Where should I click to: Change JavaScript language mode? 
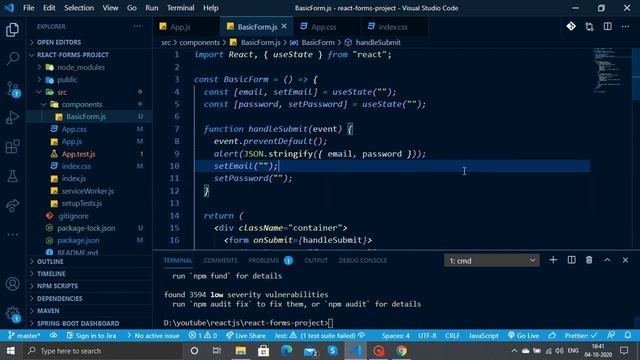tap(483, 336)
